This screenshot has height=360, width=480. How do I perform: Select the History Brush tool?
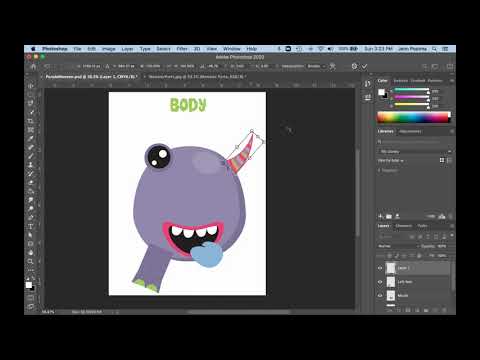point(31,173)
